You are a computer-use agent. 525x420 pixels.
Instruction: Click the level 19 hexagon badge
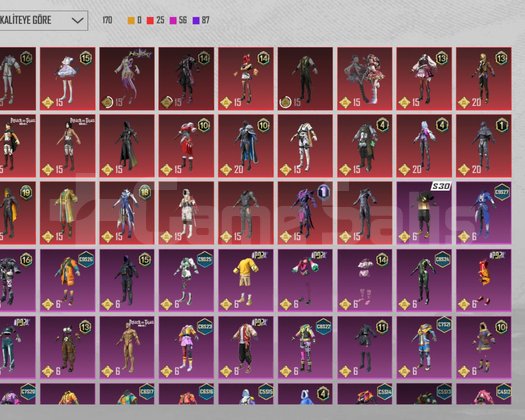click(x=26, y=192)
